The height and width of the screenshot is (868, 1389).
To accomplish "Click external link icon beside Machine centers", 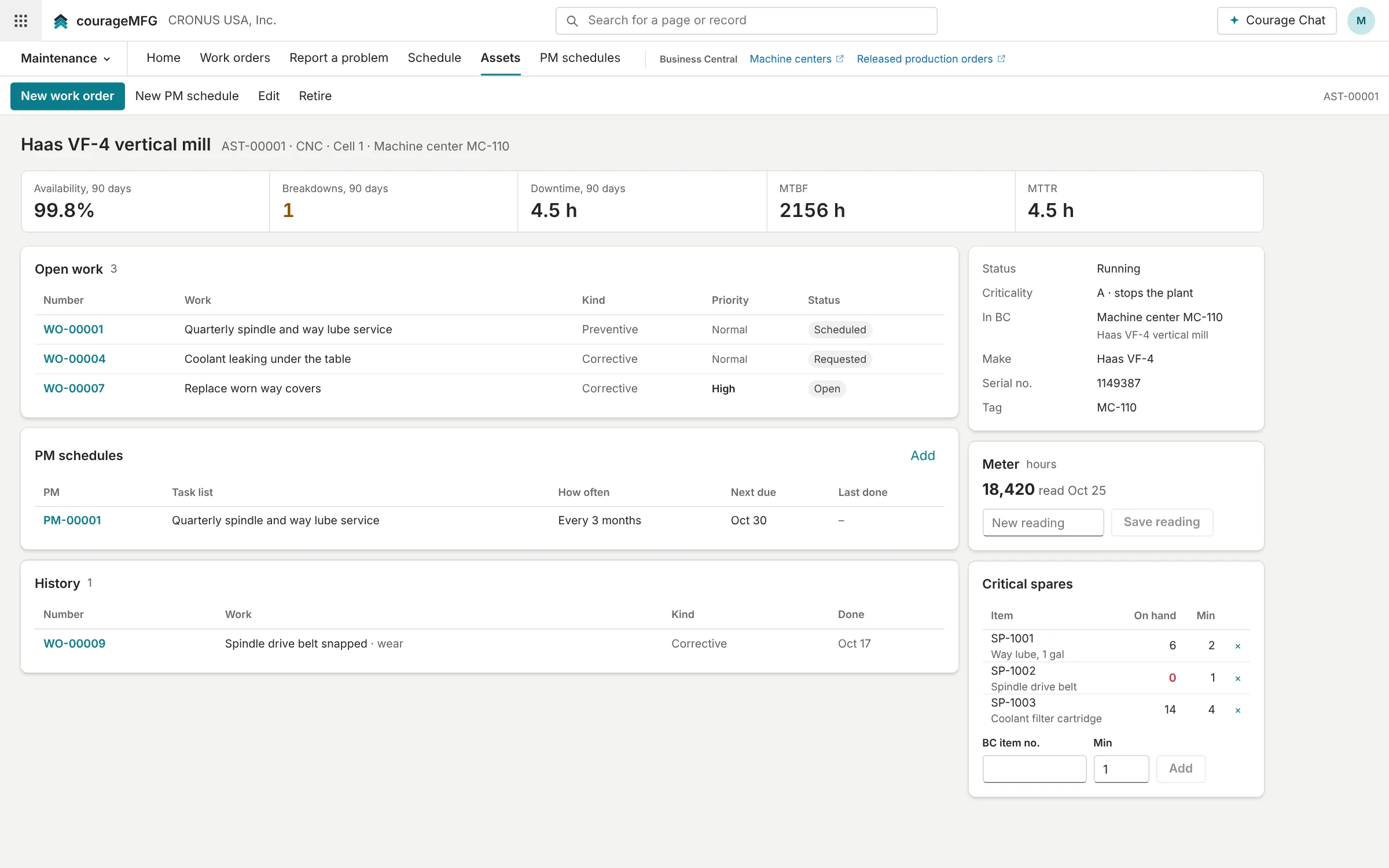I will (x=840, y=59).
